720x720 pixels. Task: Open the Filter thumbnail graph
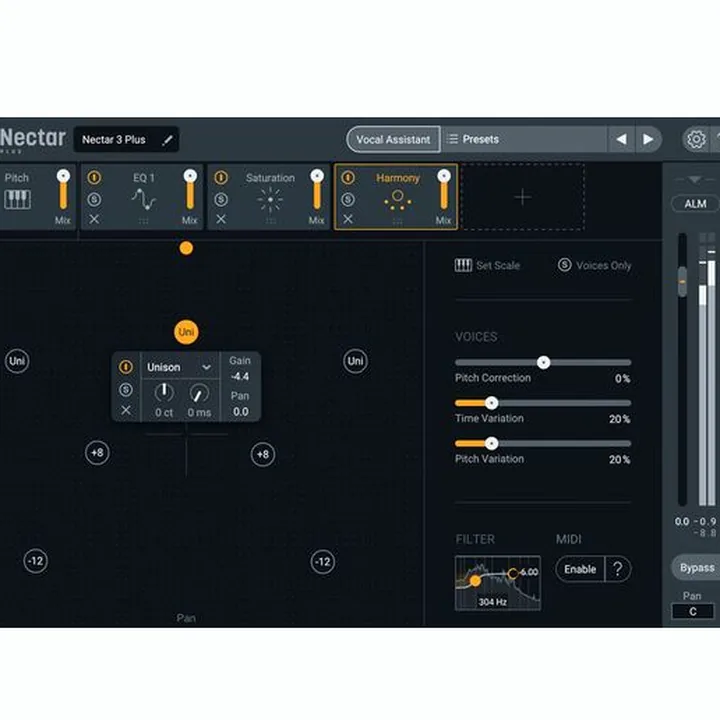click(498, 583)
